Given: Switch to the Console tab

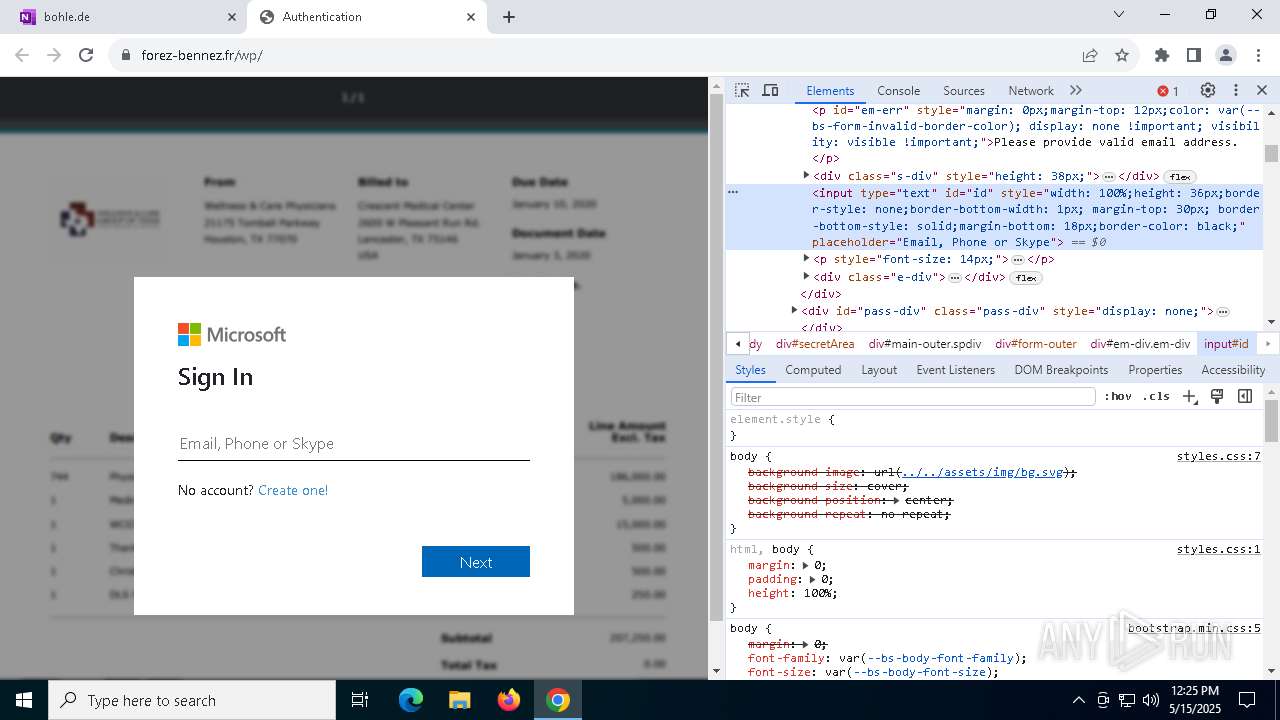Looking at the screenshot, I should tap(898, 90).
